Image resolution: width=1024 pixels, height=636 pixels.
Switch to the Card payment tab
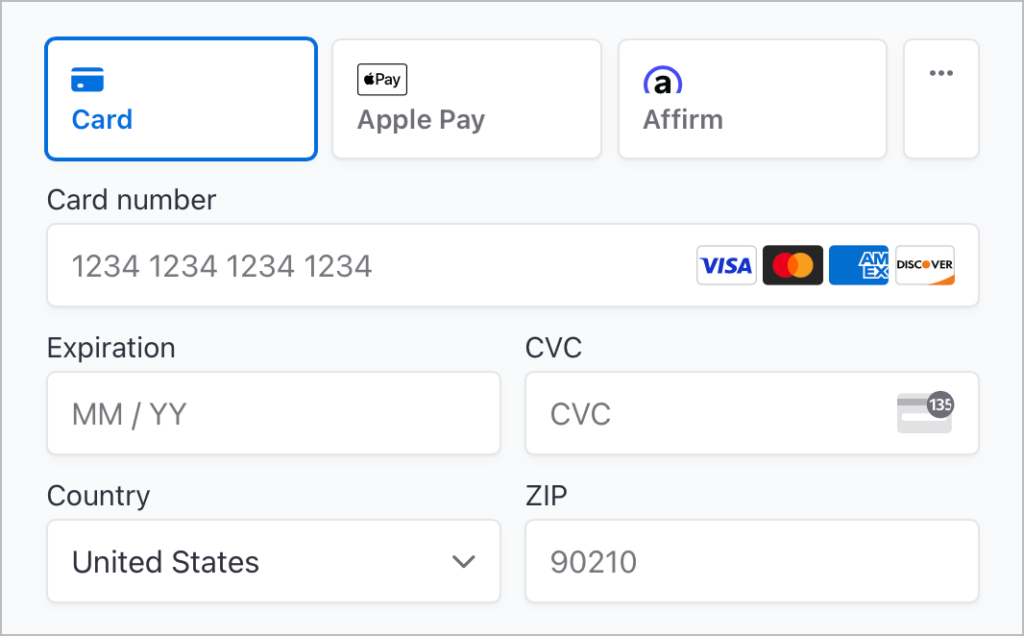[x=180, y=98]
